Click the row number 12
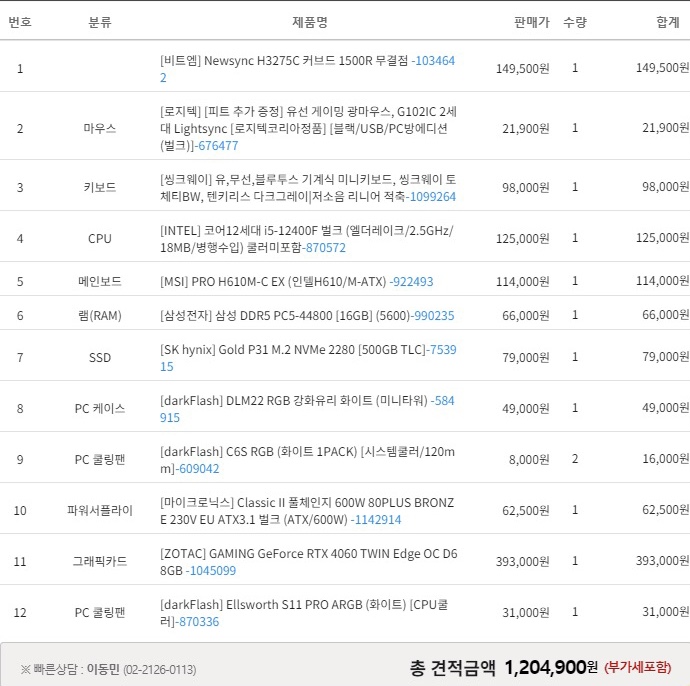 20,613
